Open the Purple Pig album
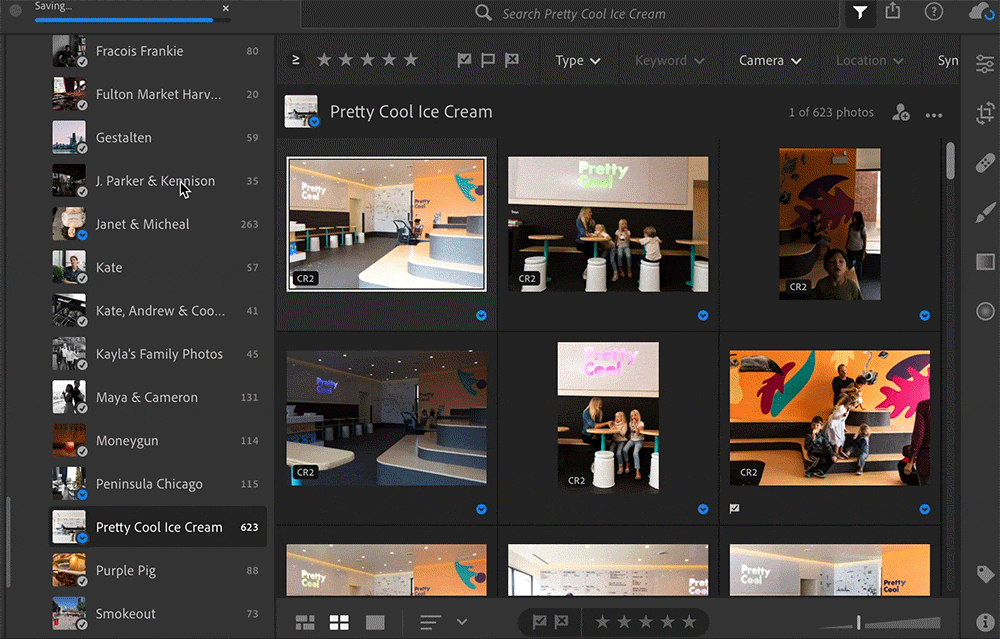 click(158, 571)
